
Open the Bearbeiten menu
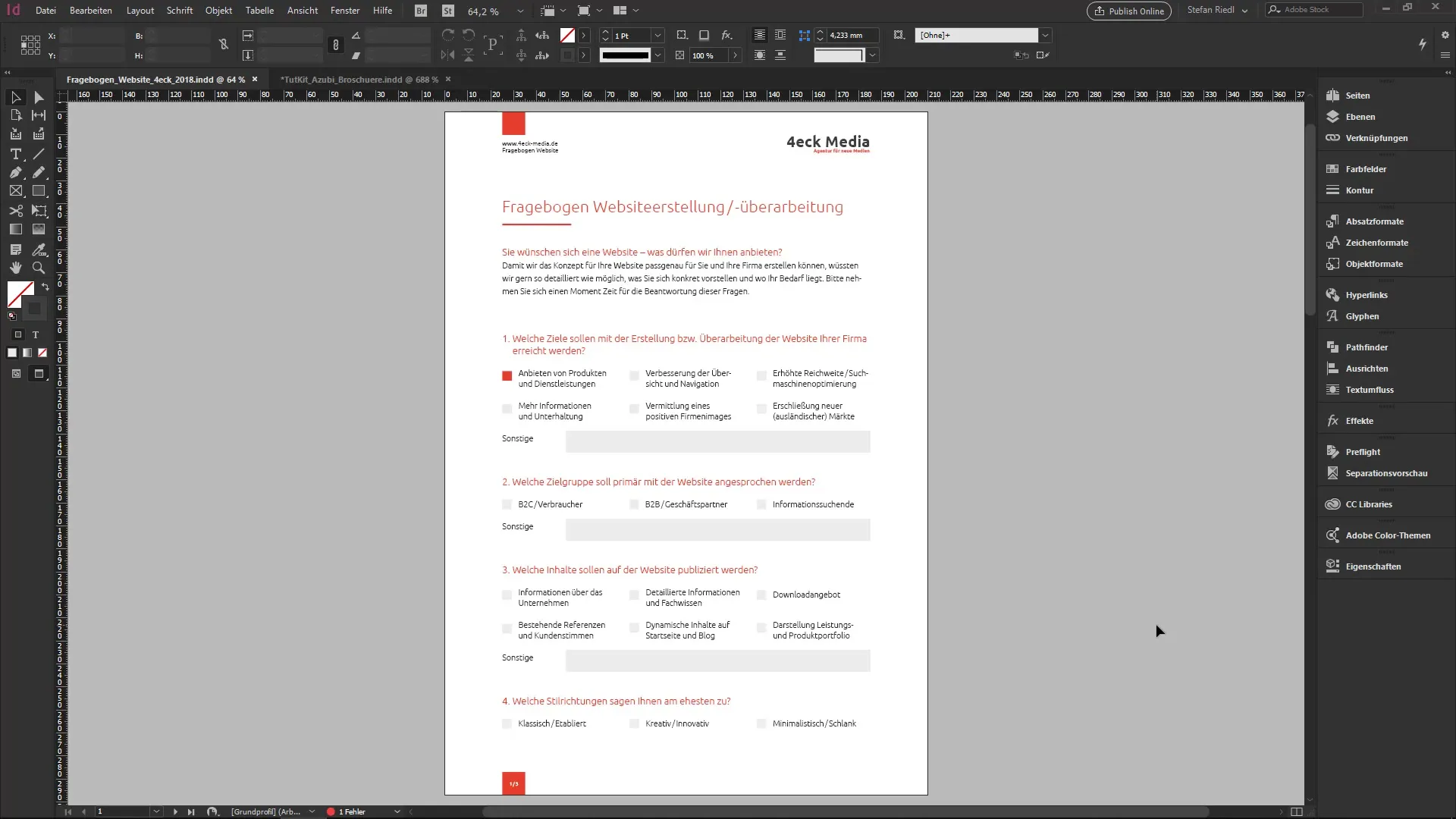point(91,11)
